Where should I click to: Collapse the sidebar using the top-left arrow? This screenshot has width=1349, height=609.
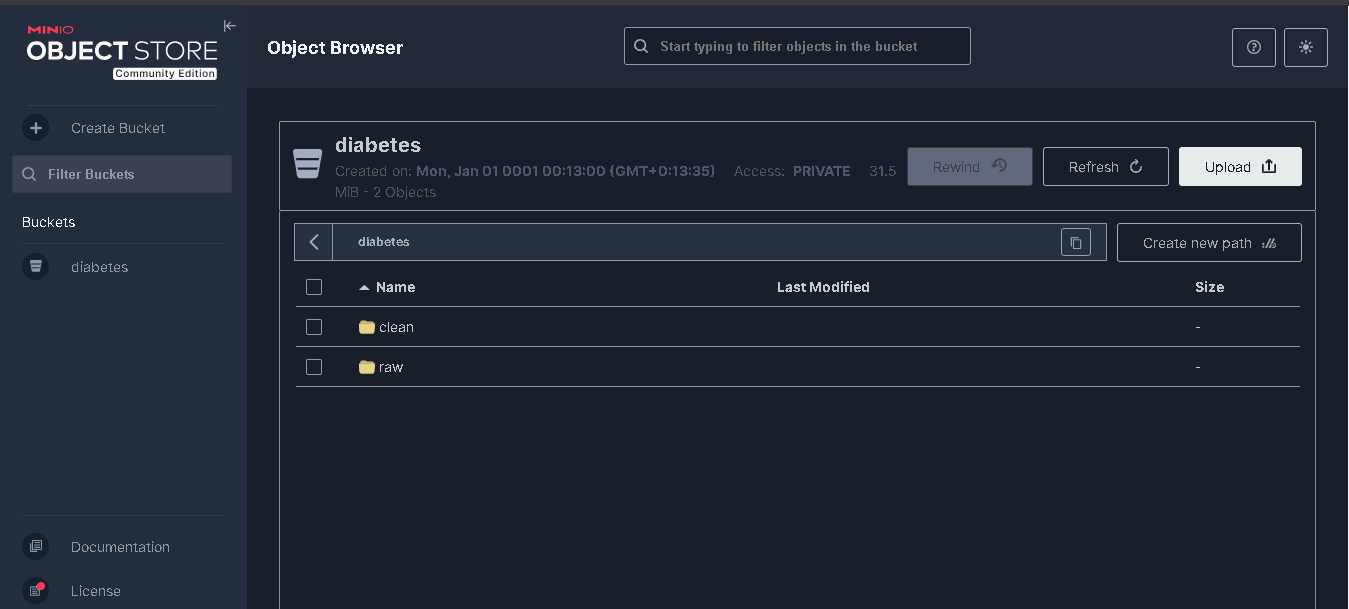click(x=229, y=25)
